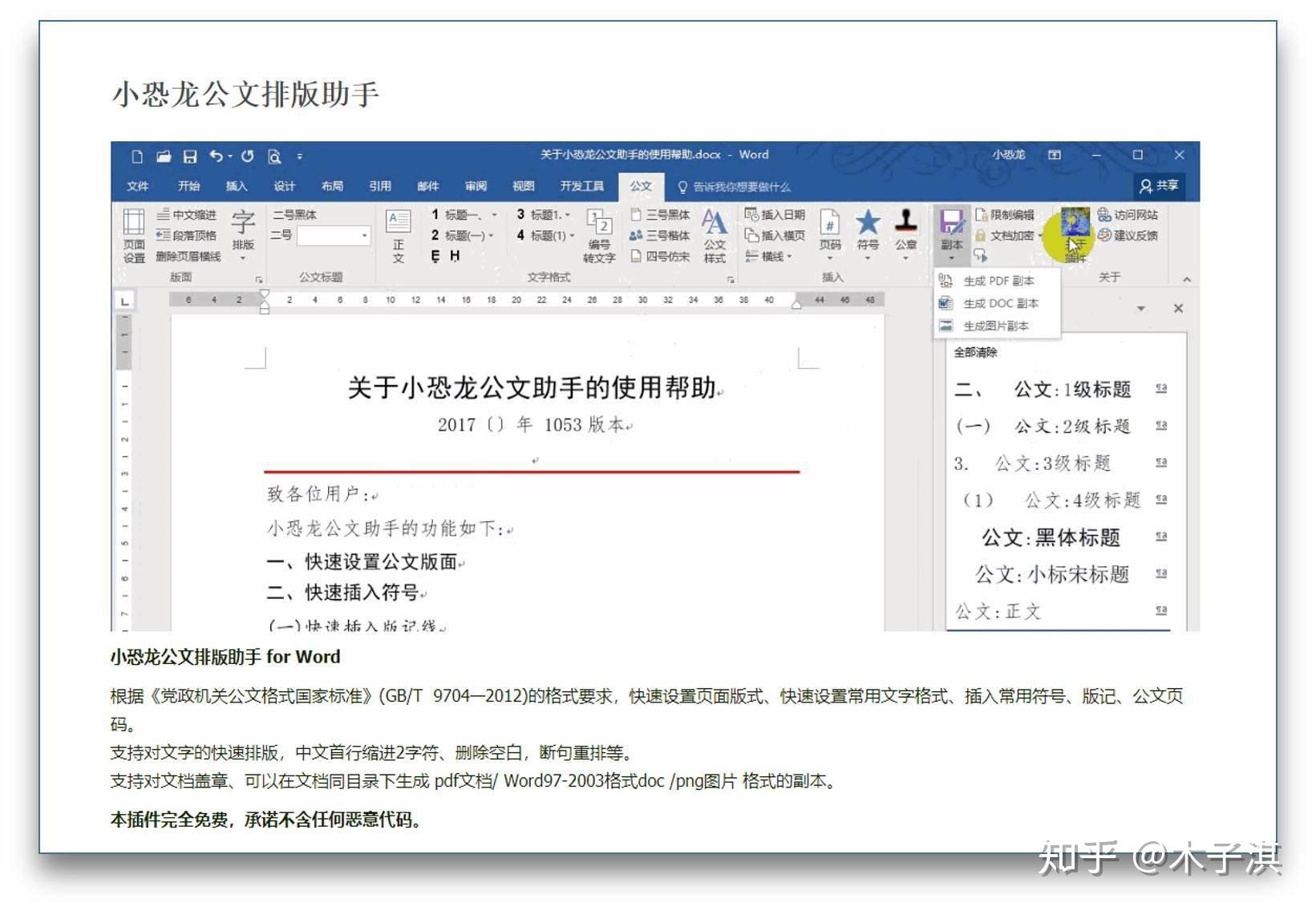1316x911 pixels.
Task: Click 全部清除 in the styles pane
Action: (975, 352)
